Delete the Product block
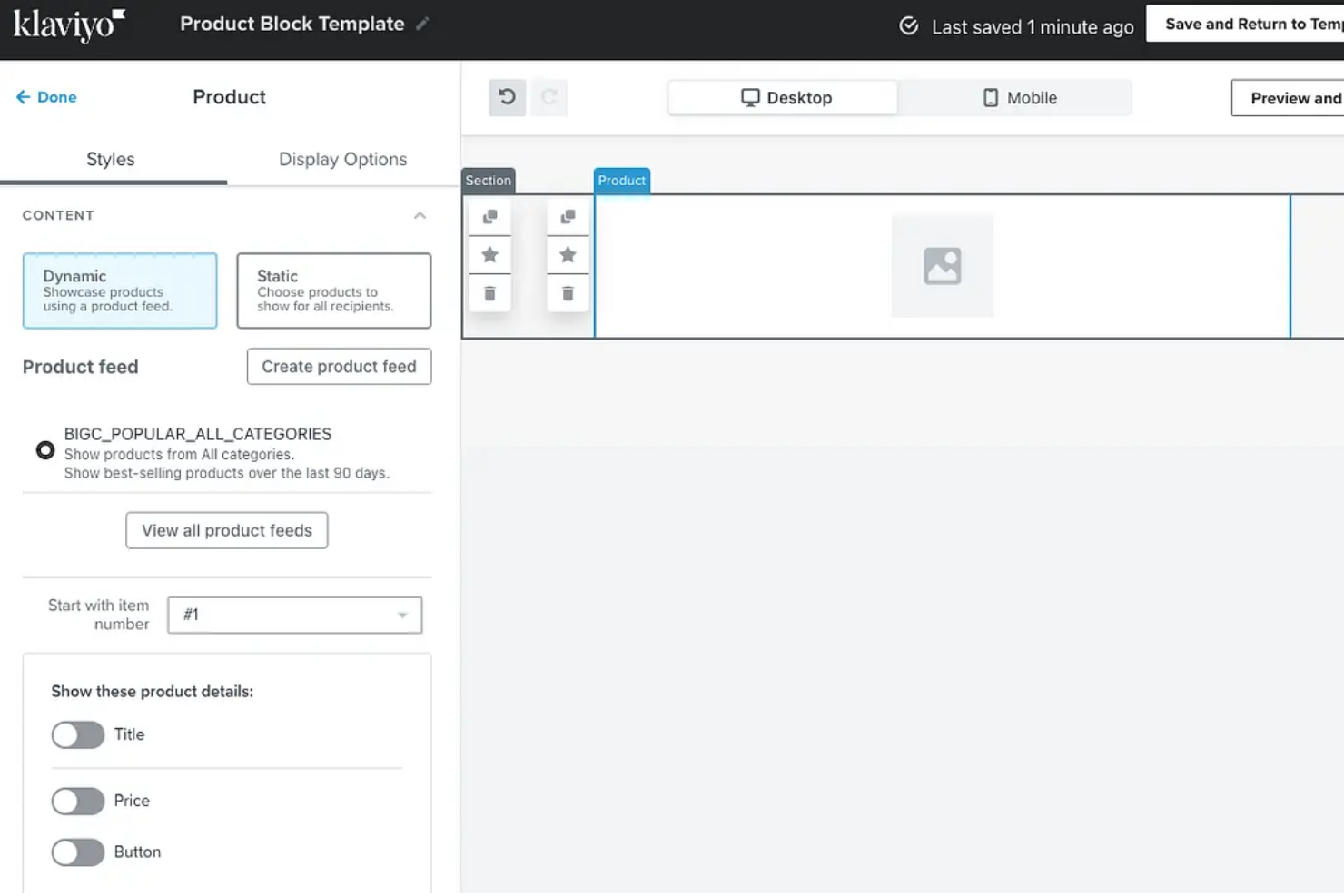Image resolution: width=1344 pixels, height=896 pixels. [x=568, y=292]
